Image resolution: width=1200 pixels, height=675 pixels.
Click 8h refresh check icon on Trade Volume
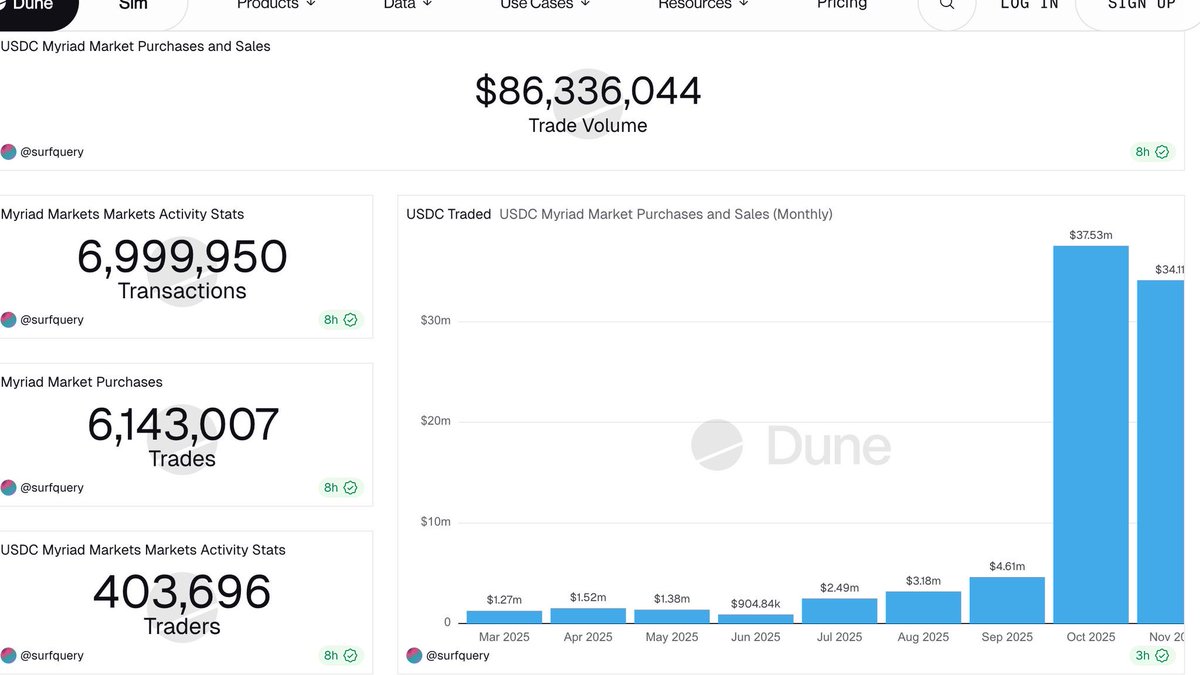click(1162, 152)
